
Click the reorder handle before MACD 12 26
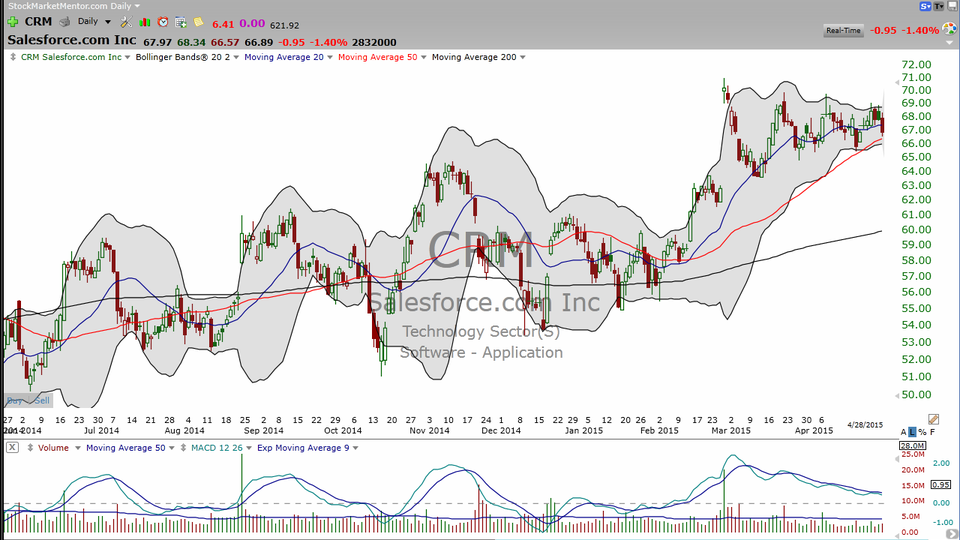[183, 448]
